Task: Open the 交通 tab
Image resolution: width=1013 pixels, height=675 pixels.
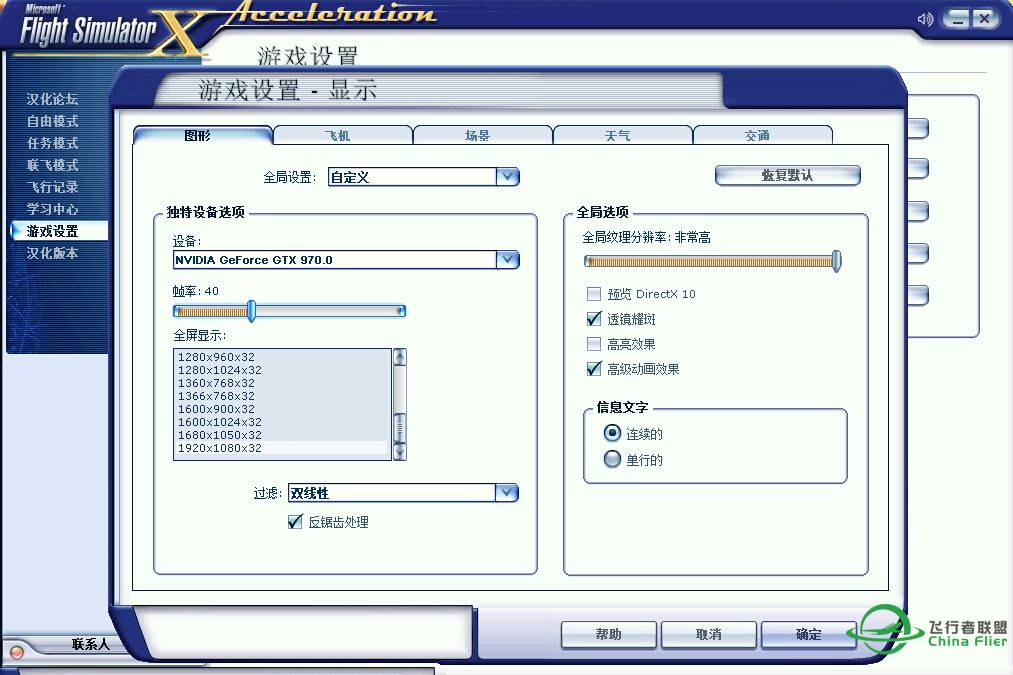Action: [762, 135]
